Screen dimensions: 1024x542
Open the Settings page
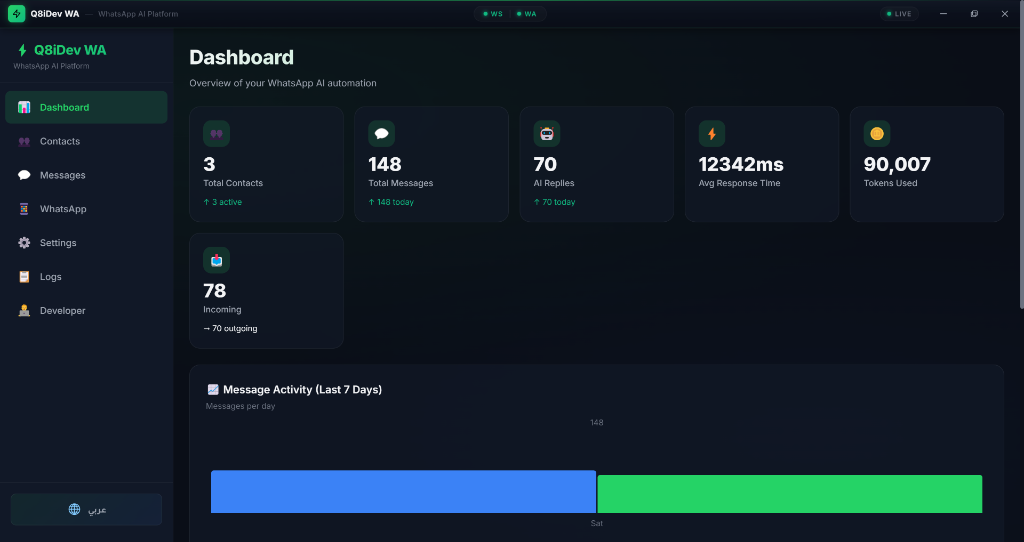(86, 243)
